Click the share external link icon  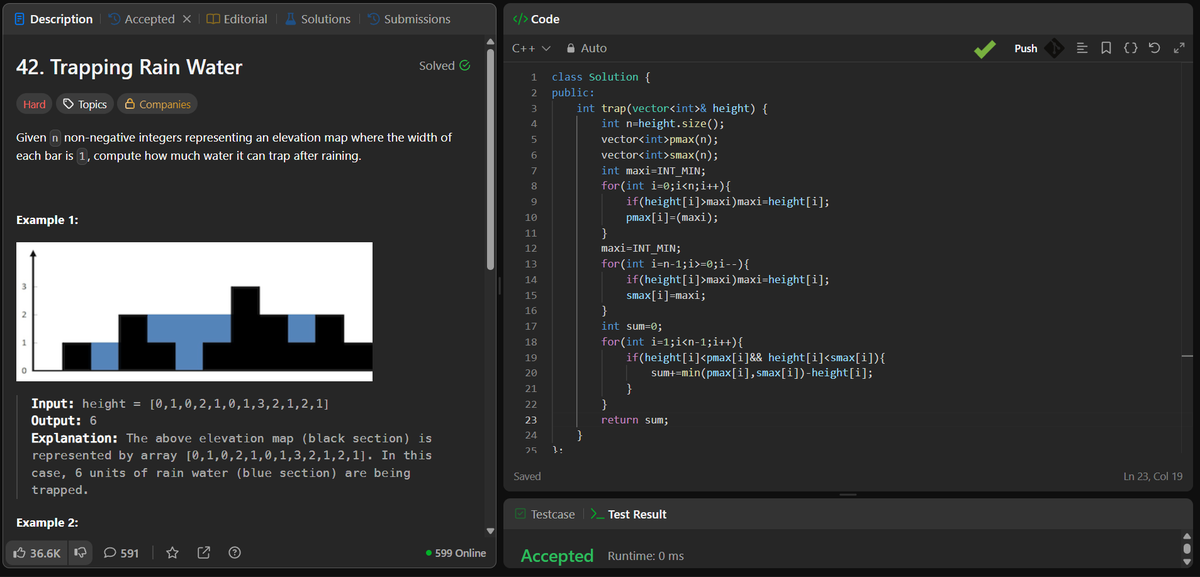204,553
